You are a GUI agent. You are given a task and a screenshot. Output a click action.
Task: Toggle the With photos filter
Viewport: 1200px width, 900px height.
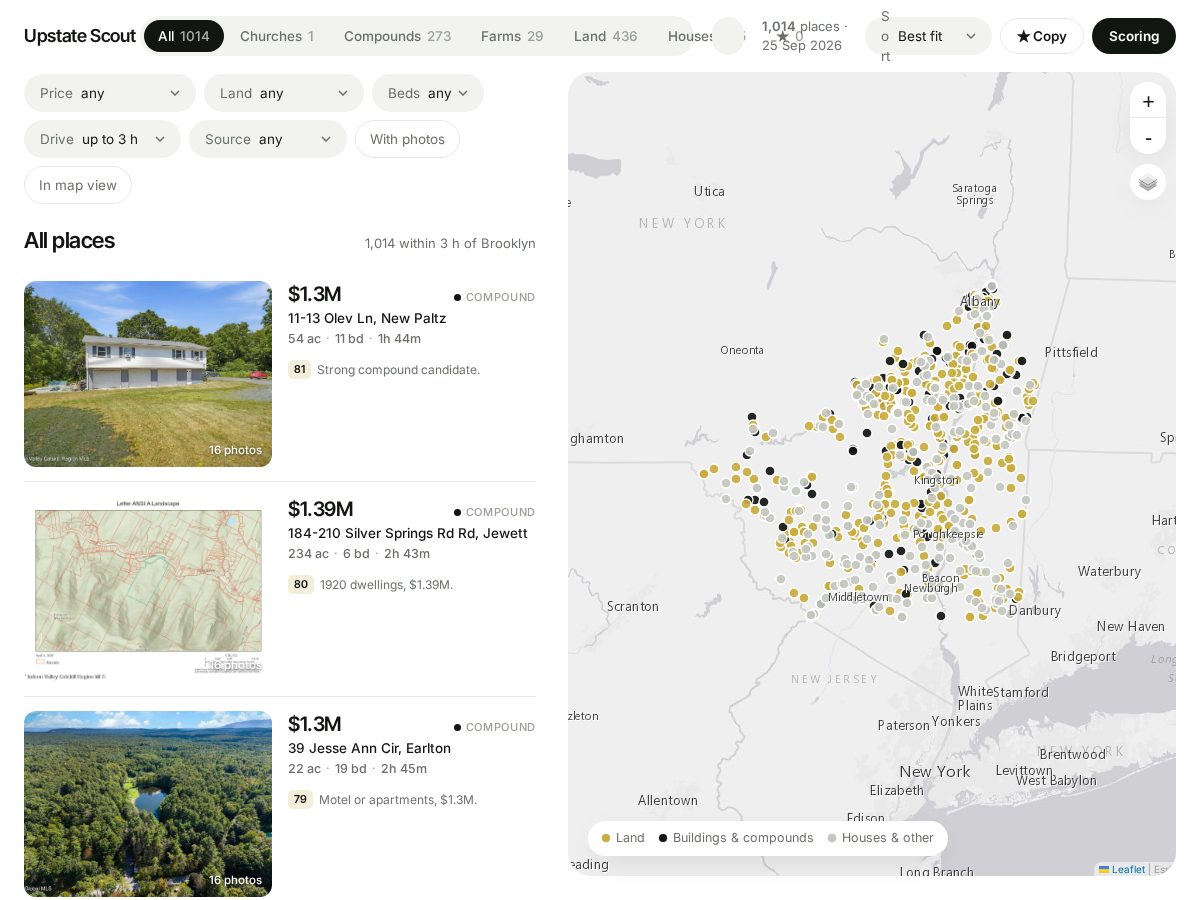[407, 139]
